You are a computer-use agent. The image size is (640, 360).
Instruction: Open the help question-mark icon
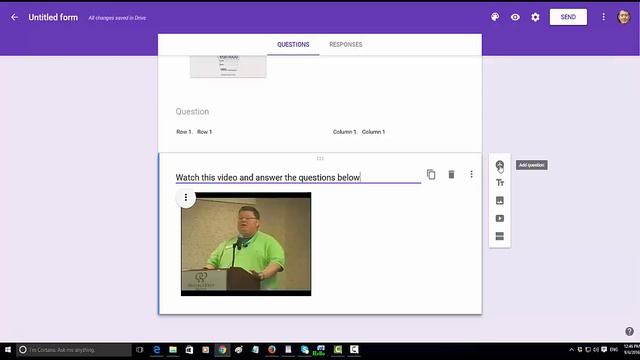[x=629, y=331]
